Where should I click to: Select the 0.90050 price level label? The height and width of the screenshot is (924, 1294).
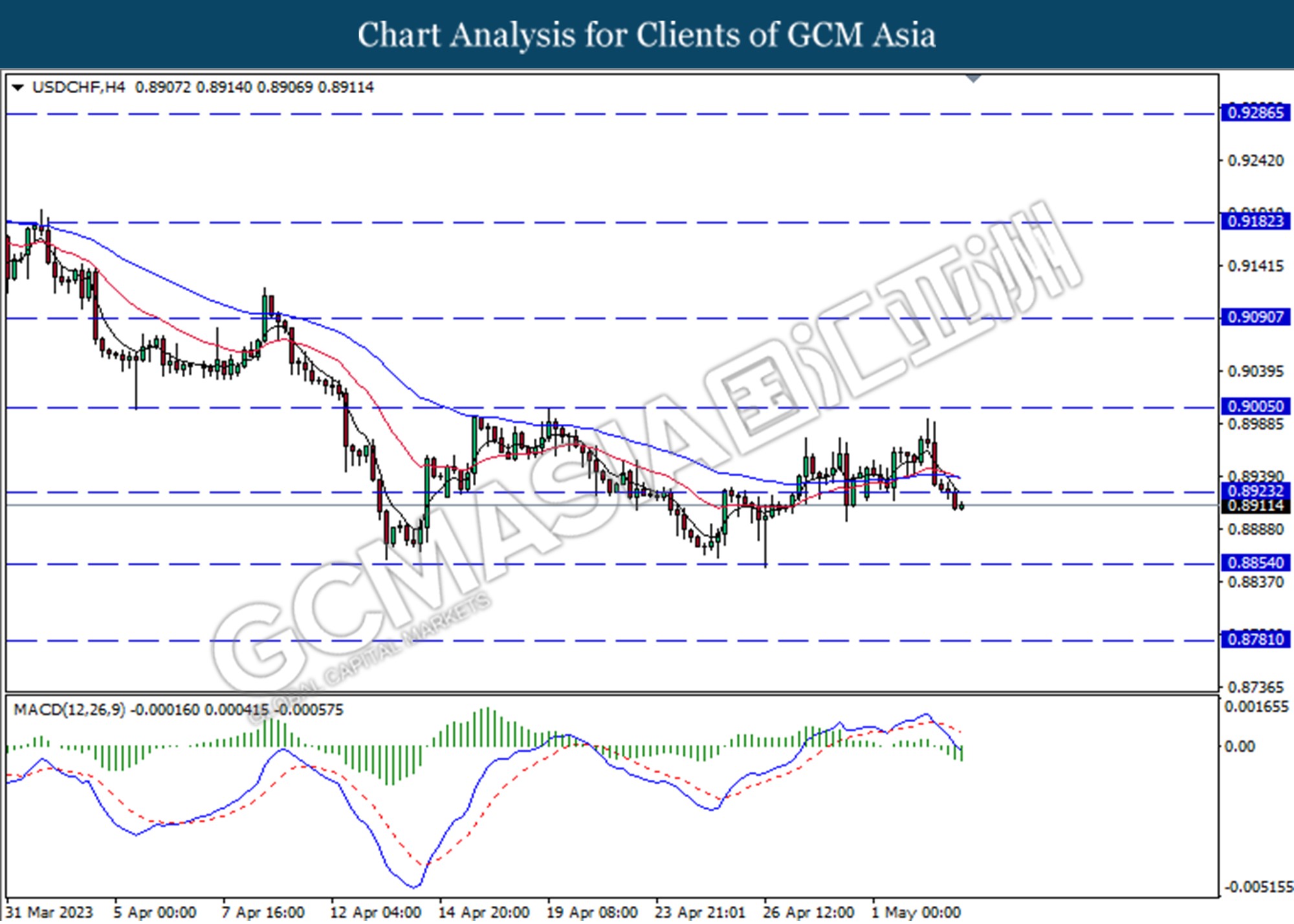coord(1255,406)
